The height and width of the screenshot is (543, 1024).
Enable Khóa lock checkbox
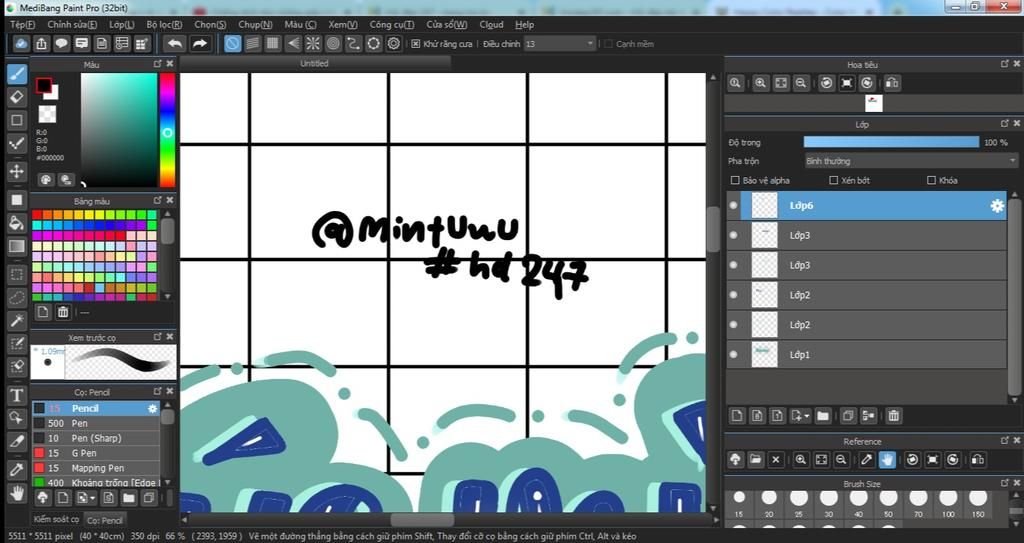[931, 180]
